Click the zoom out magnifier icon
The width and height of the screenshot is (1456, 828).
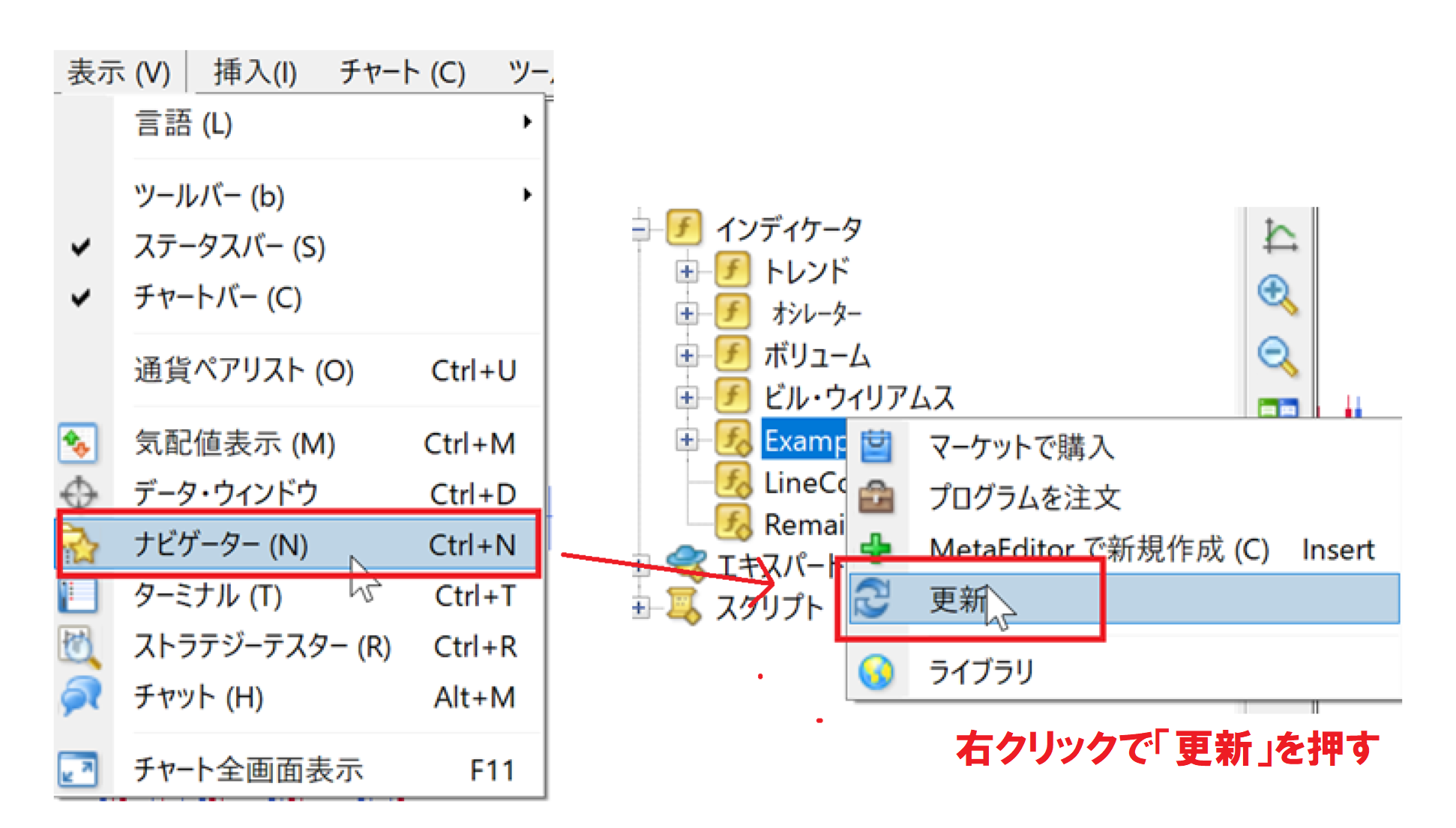point(1278,356)
